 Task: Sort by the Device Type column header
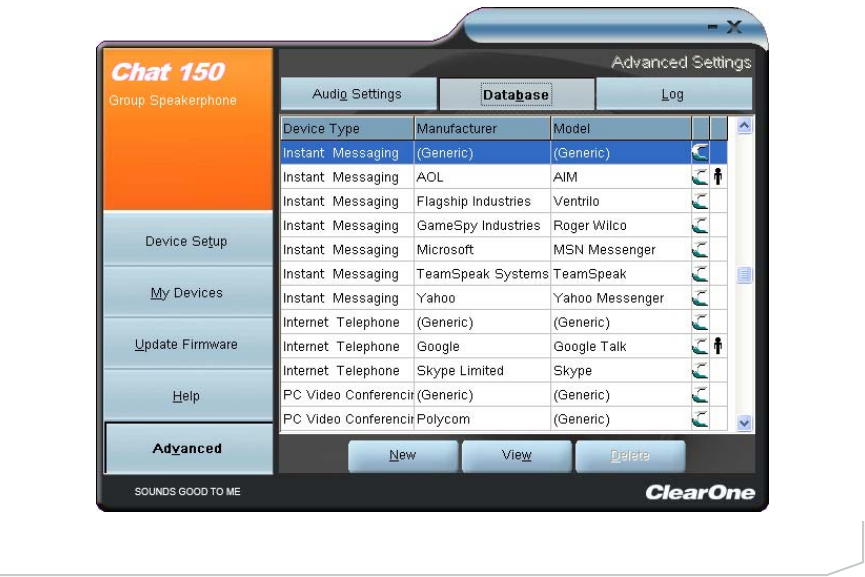(347, 129)
